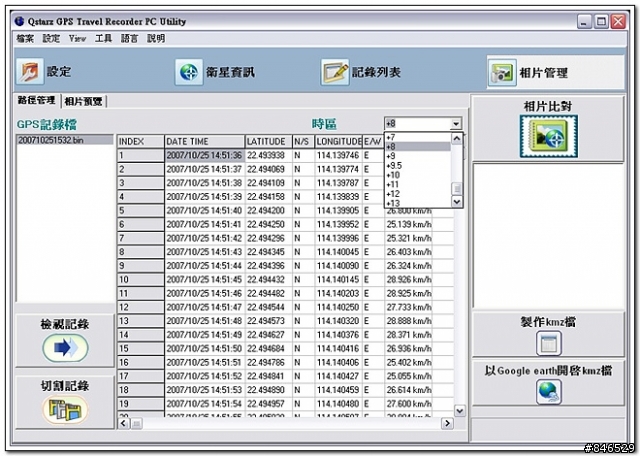Click the Google earth globe icon
This screenshot has width=640, height=456.
[548, 392]
